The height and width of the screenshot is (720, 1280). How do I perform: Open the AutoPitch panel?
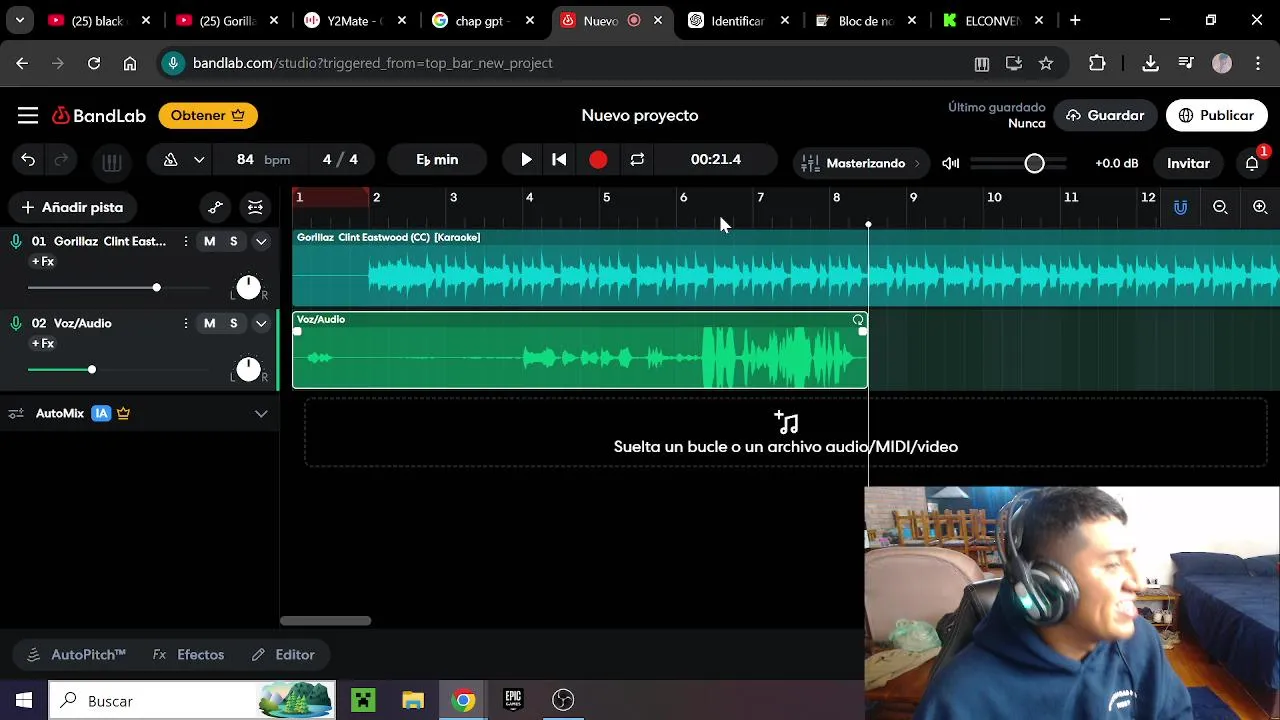click(77, 655)
